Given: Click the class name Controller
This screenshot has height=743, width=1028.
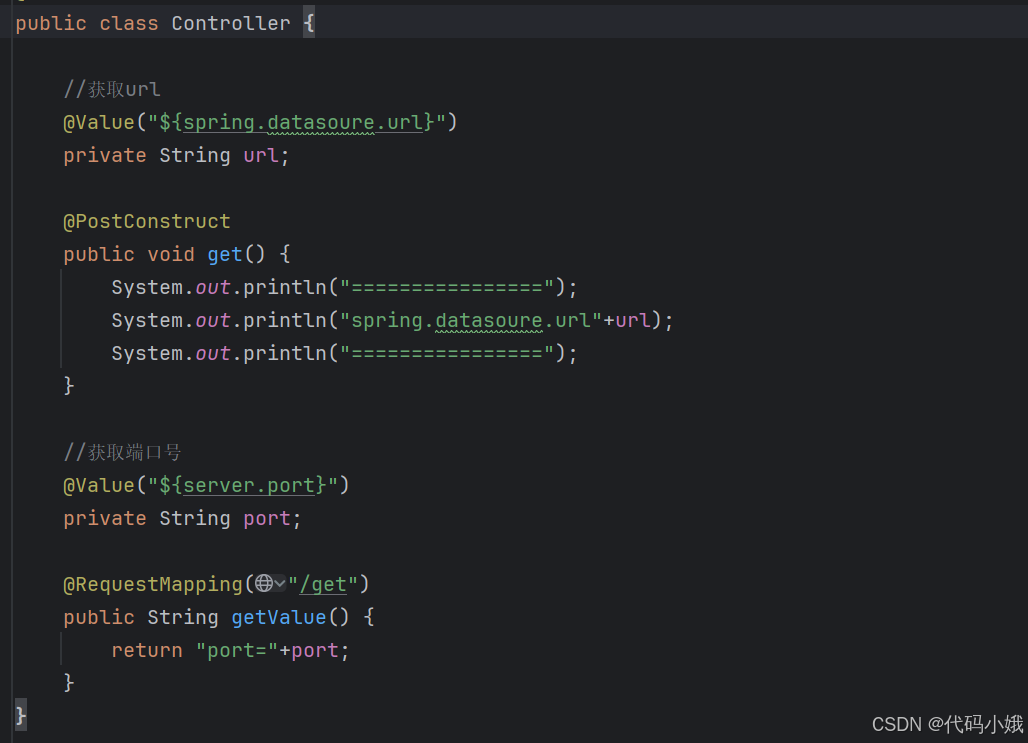Looking at the screenshot, I should tap(231, 24).
